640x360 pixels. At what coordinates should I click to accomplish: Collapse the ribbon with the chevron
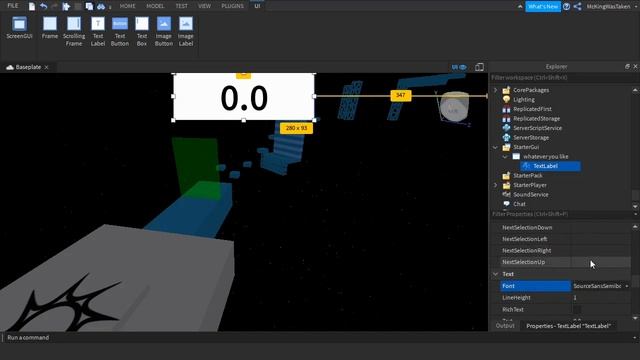(x=520, y=7)
